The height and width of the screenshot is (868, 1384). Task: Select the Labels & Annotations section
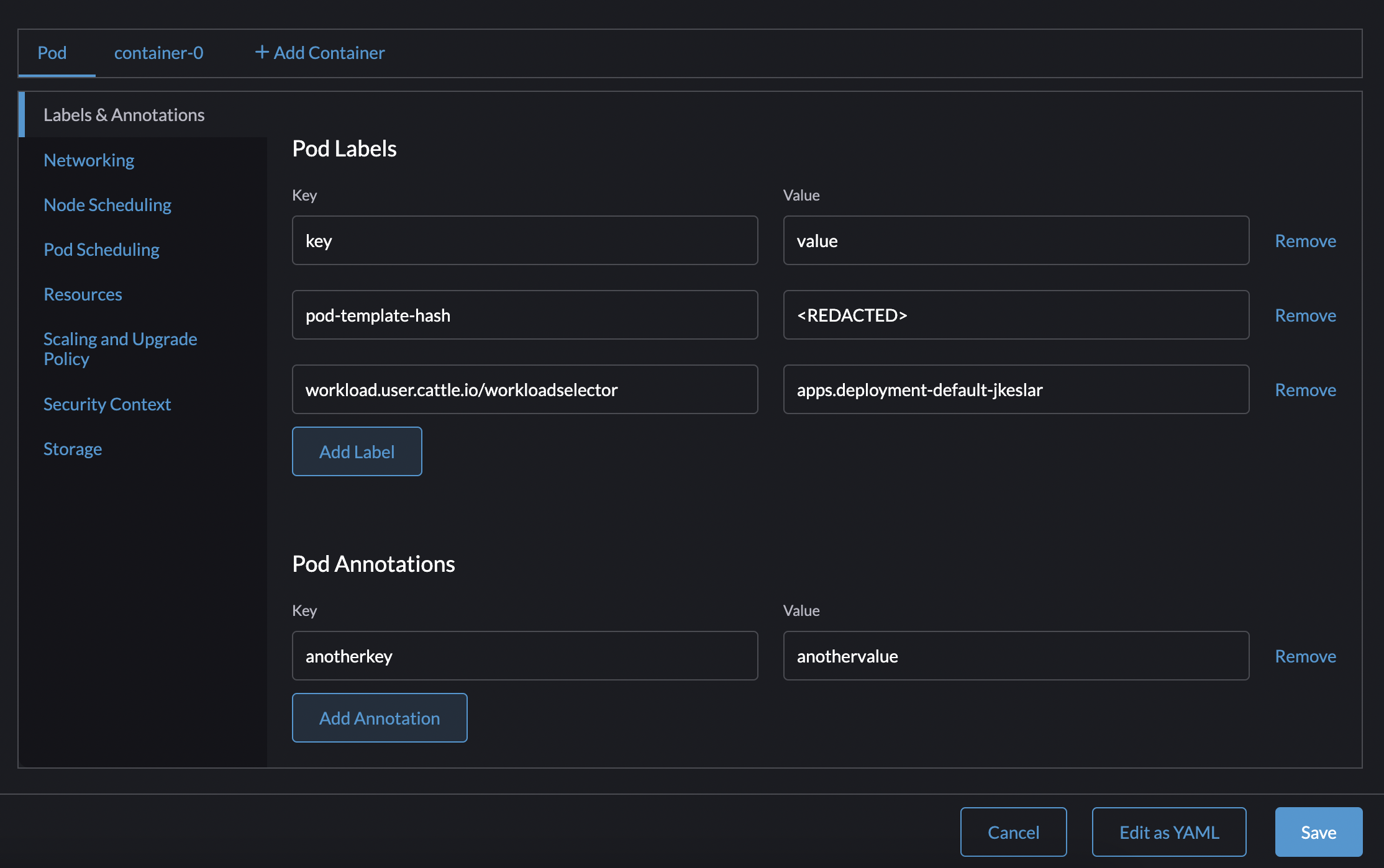click(124, 114)
